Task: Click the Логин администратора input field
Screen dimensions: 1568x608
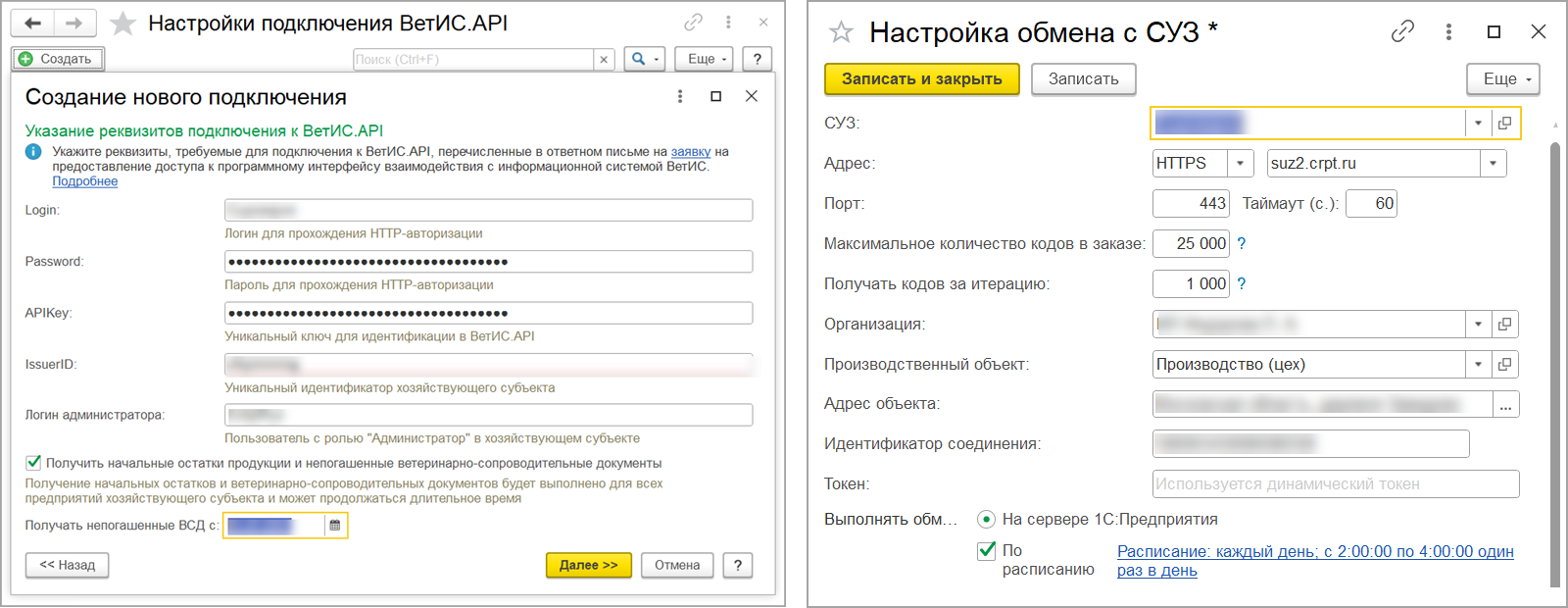Action: [x=488, y=415]
